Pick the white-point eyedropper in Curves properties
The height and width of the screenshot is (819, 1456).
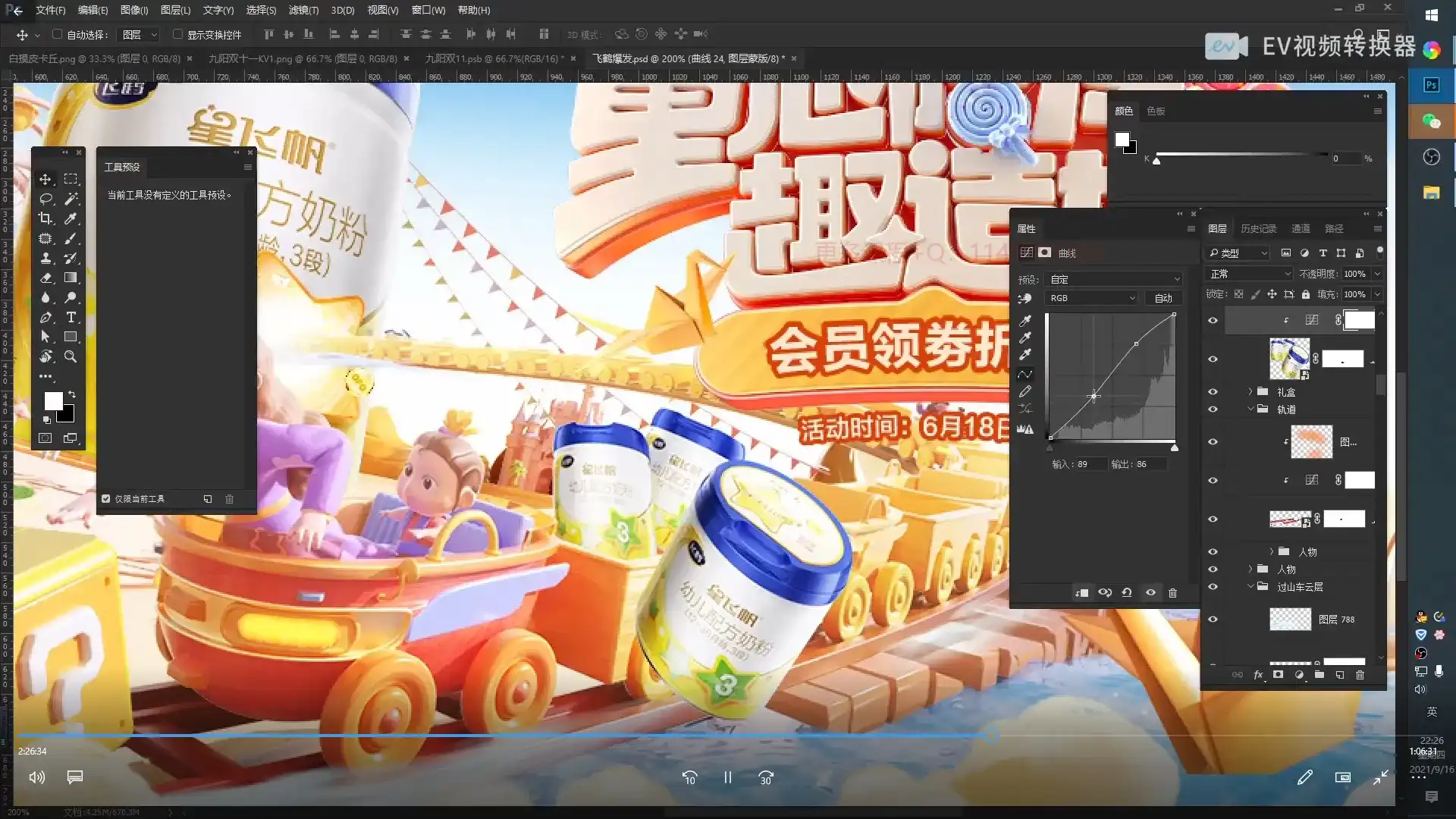pos(1025,354)
